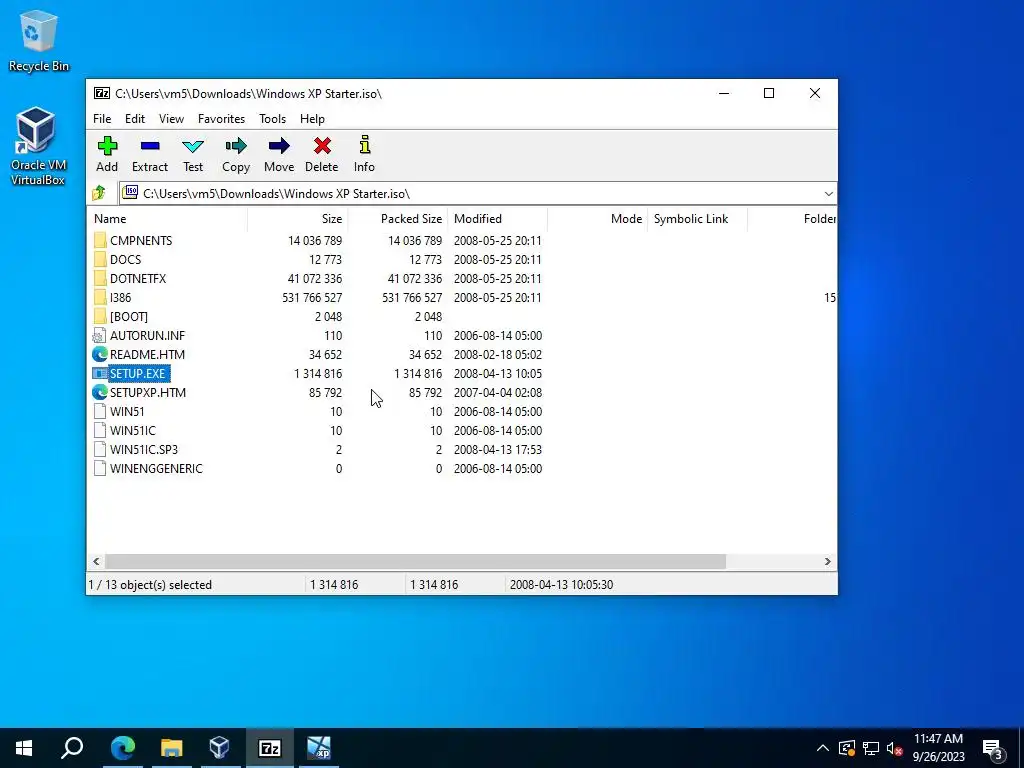Go up one folder level icon
1024x768 pixels.
pyautogui.click(x=99, y=193)
